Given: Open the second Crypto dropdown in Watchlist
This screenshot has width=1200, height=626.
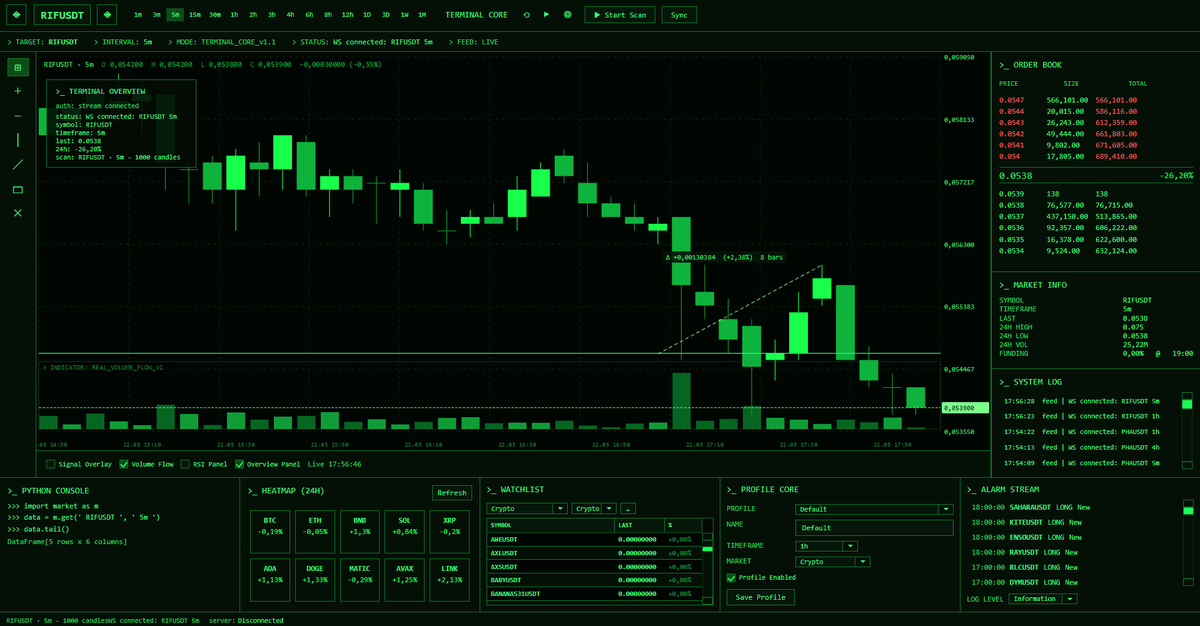Looking at the screenshot, I should [x=594, y=508].
